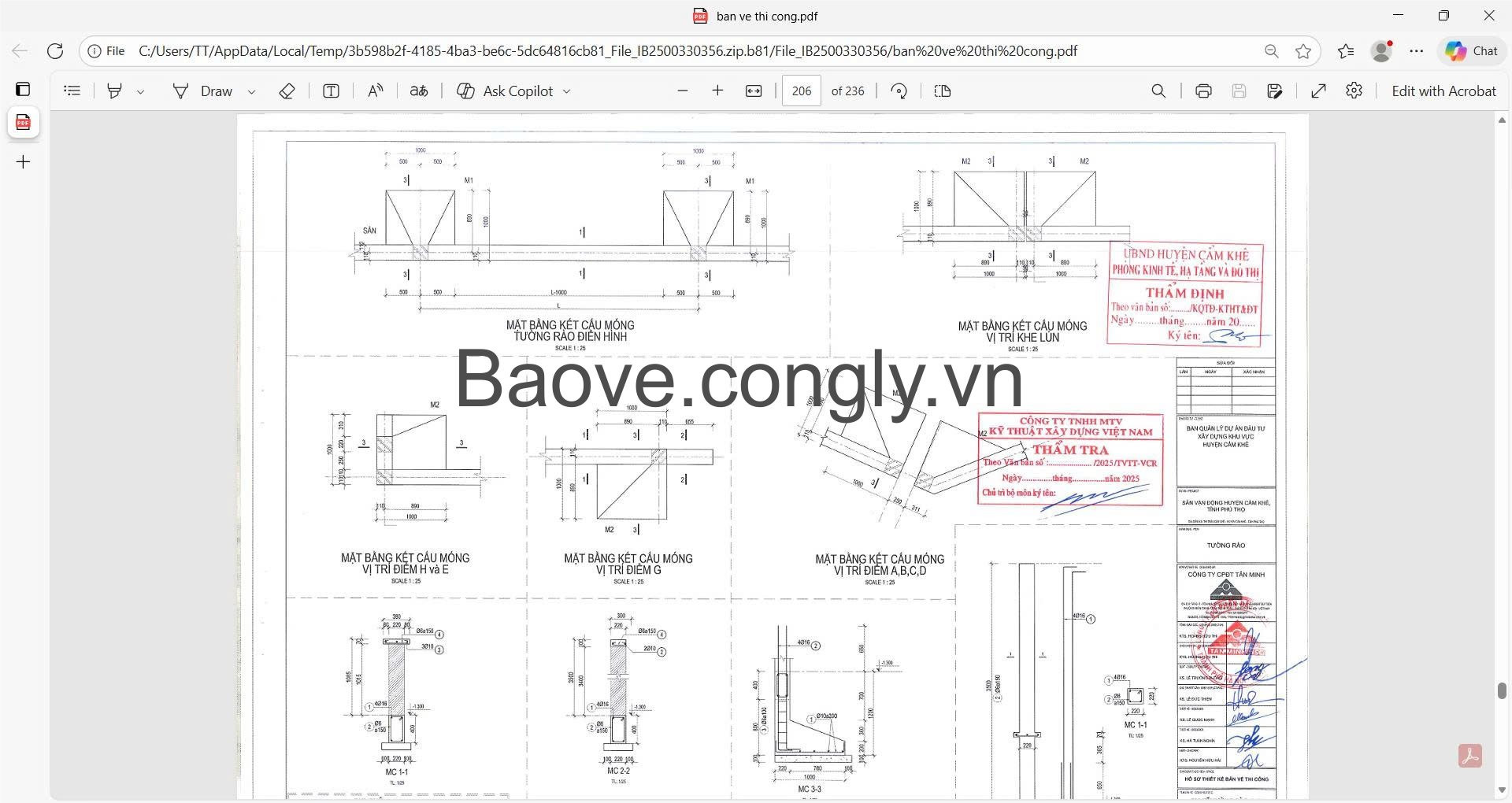The height and width of the screenshot is (803, 1512).
Task: Select the Erase tool
Action: [287, 91]
